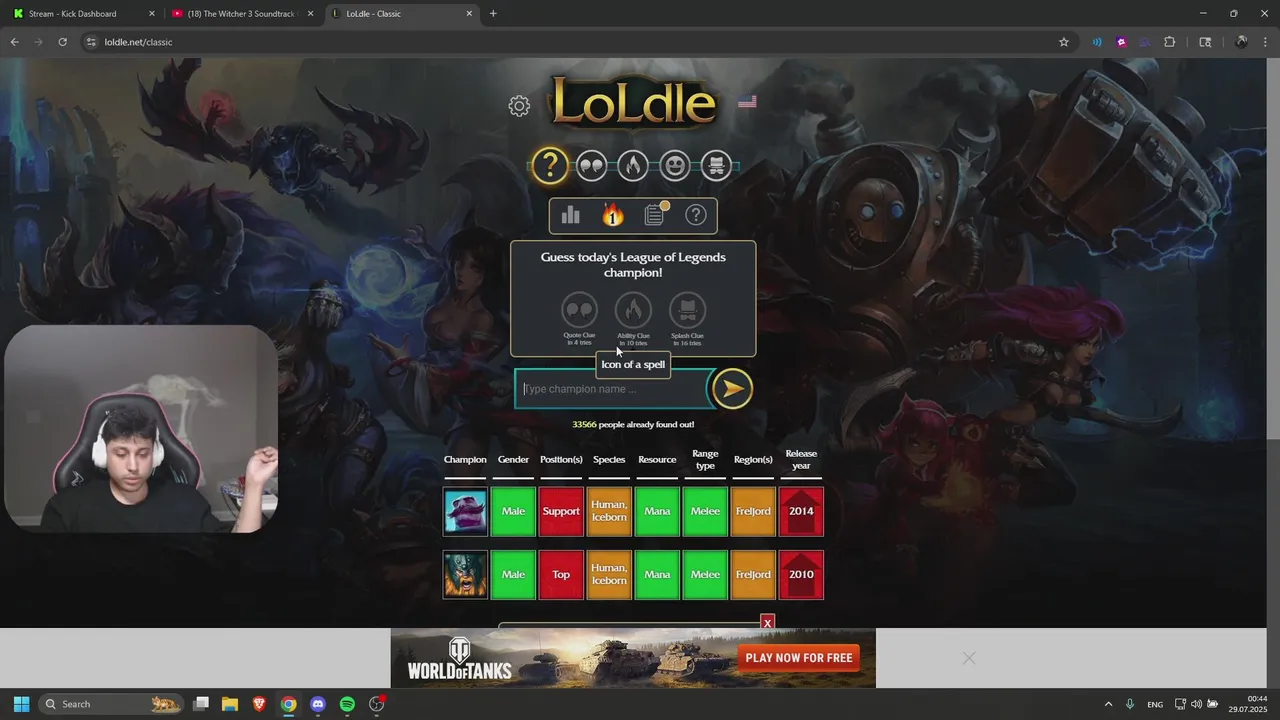Dismiss bottom banner with gray X
This screenshot has width=1280, height=720.
[969, 658]
